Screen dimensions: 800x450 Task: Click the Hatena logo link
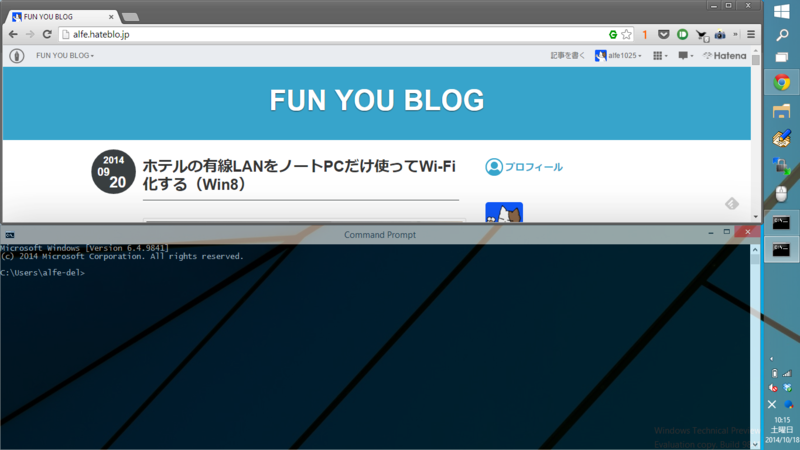tap(724, 56)
